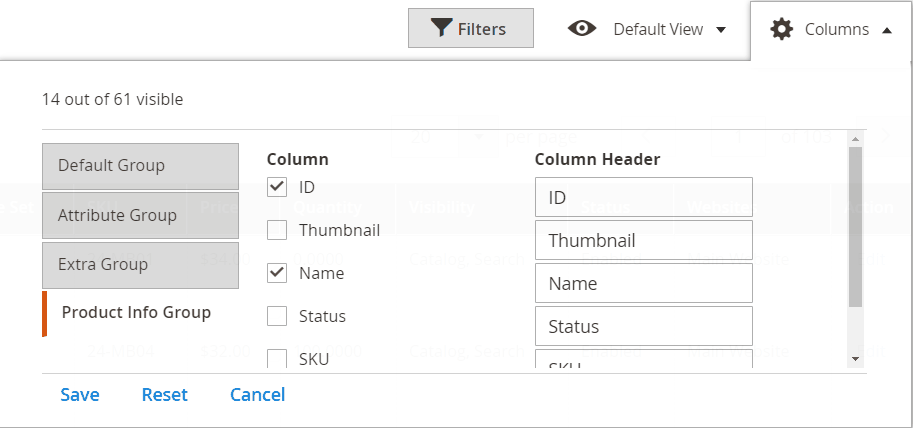Collapse the Columns panel arrow
Image resolution: width=913 pixels, height=428 pixels.
pos(887,30)
